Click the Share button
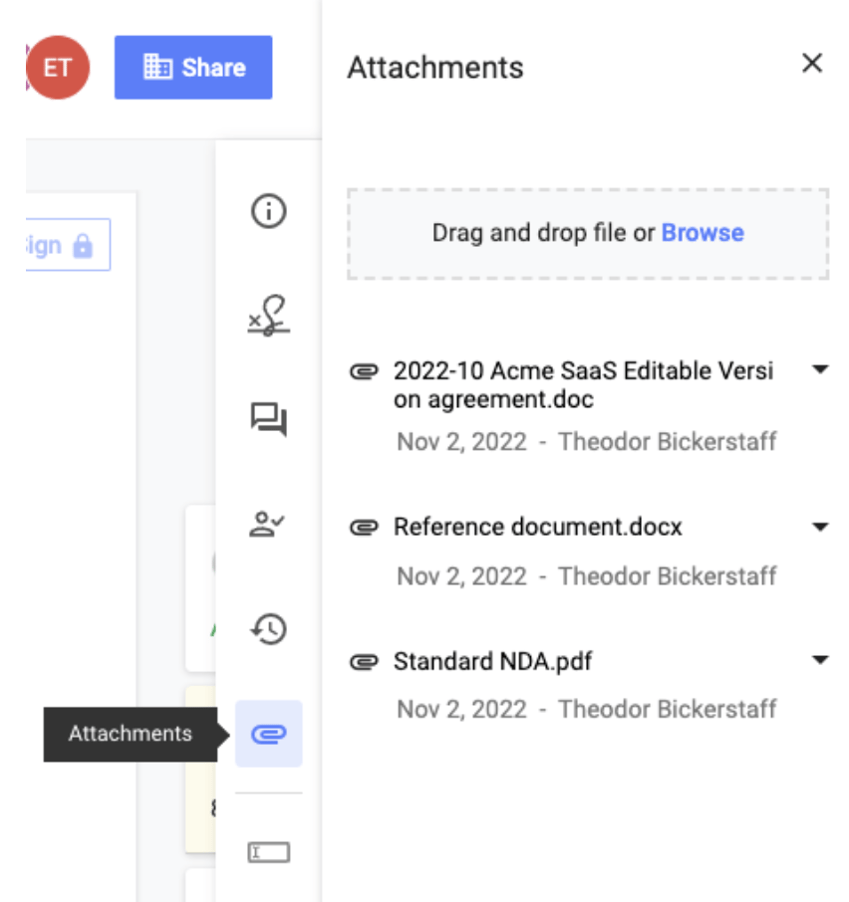 [193, 67]
